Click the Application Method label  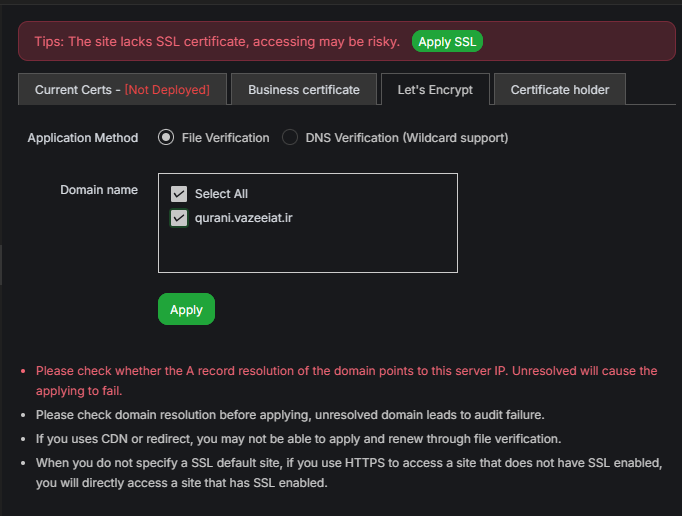pyautogui.click(x=83, y=137)
